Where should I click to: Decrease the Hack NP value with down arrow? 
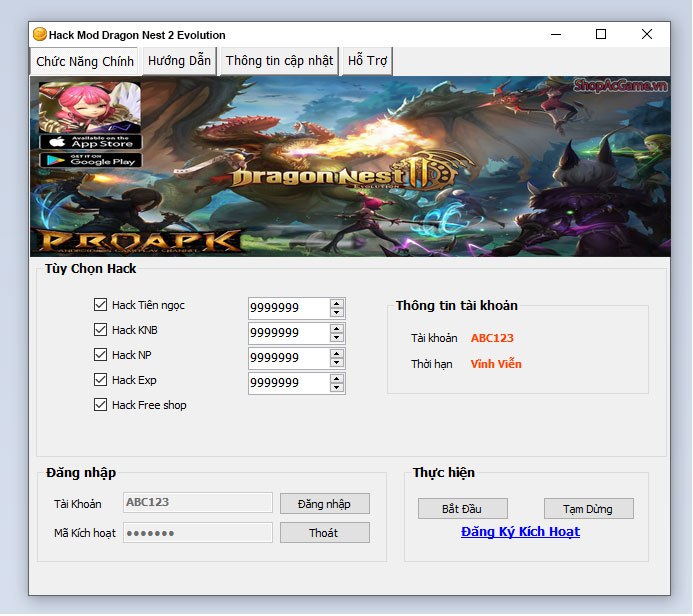pos(337,362)
